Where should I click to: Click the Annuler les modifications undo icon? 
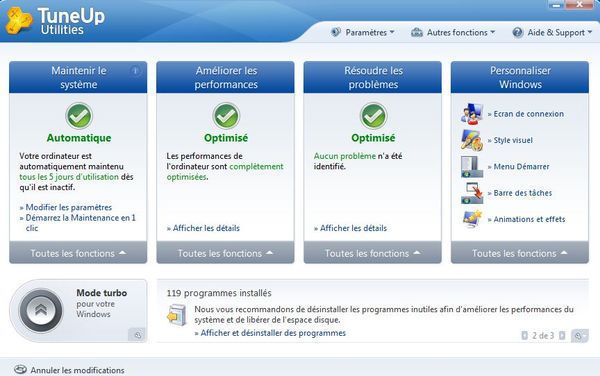pyautogui.click(x=20, y=369)
